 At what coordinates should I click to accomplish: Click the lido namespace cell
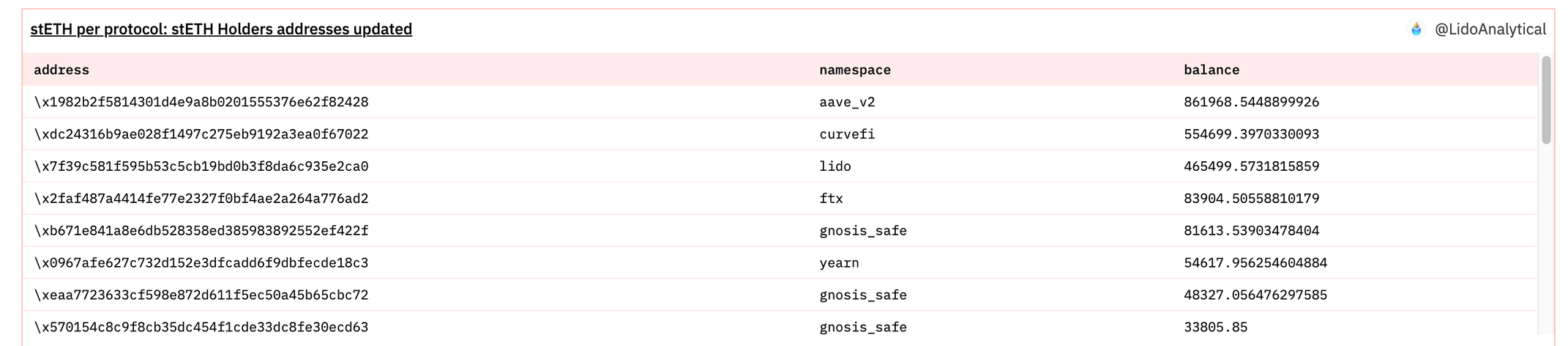pos(835,166)
